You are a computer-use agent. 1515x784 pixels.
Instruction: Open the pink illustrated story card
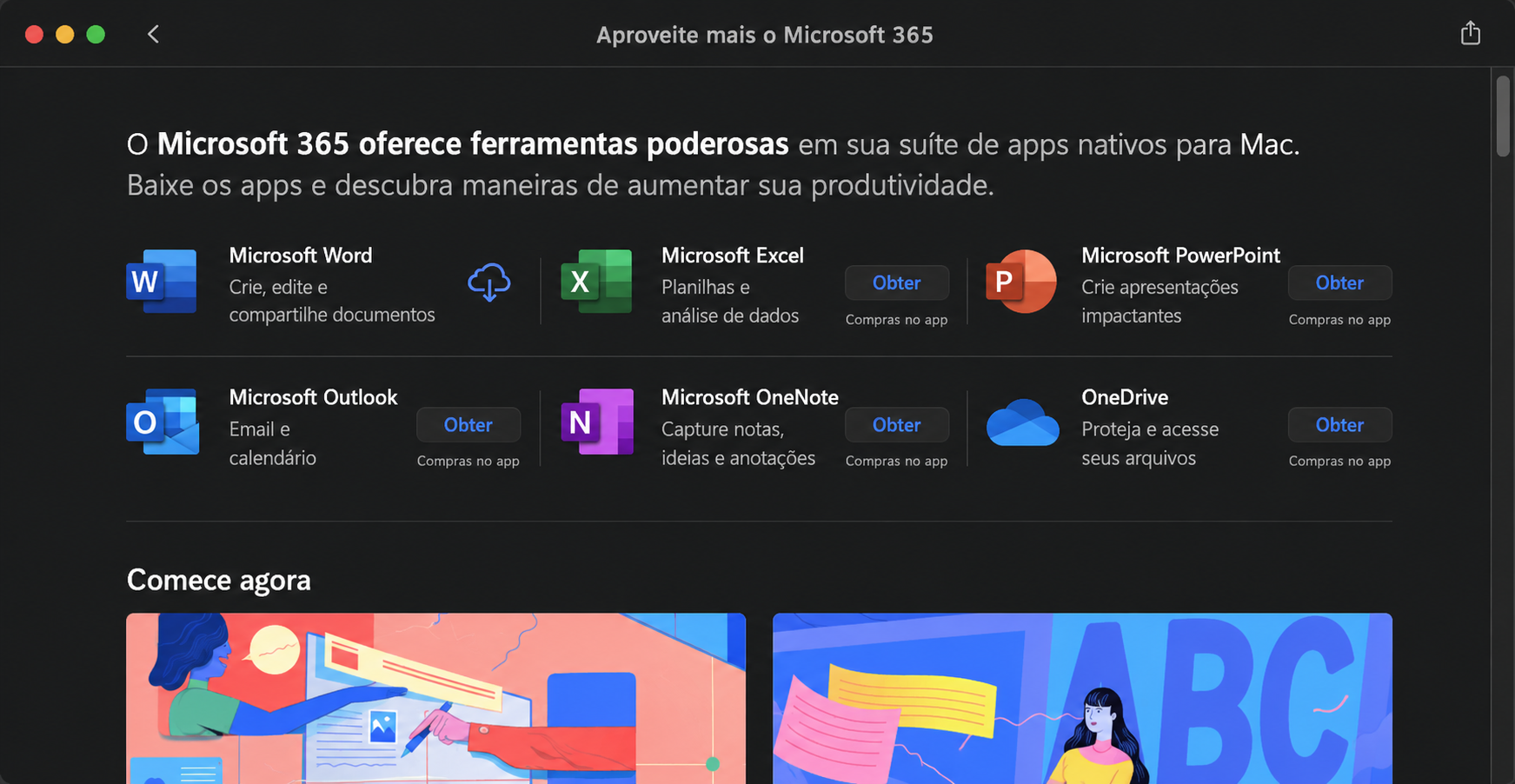(x=435, y=698)
